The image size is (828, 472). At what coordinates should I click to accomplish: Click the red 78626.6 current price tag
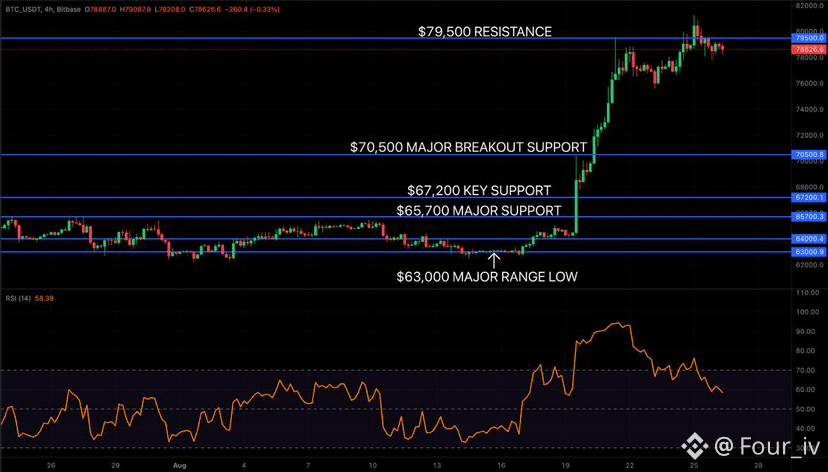[809, 49]
